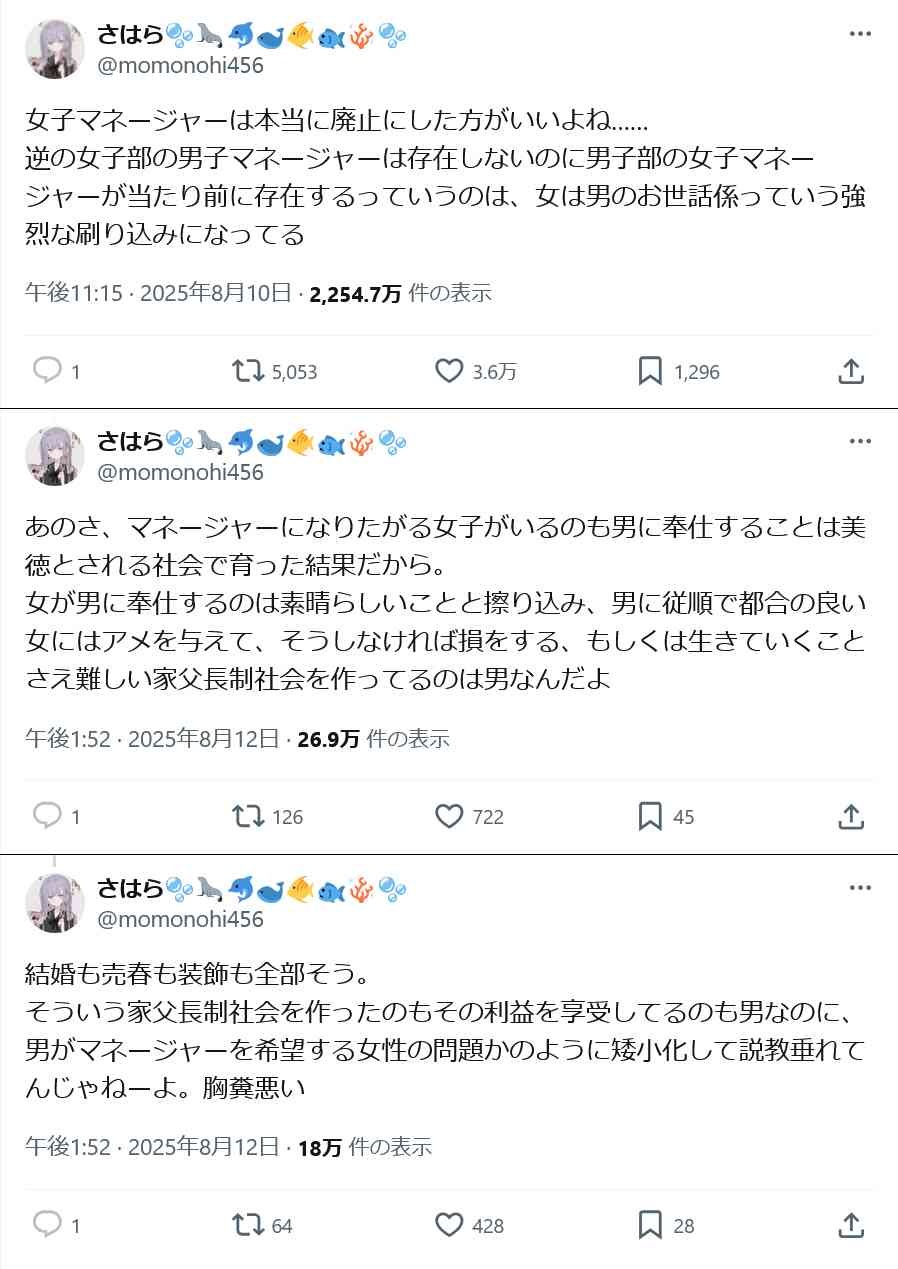Open the first tweet's author avatar
898x1269 pixels.
tap(54, 48)
